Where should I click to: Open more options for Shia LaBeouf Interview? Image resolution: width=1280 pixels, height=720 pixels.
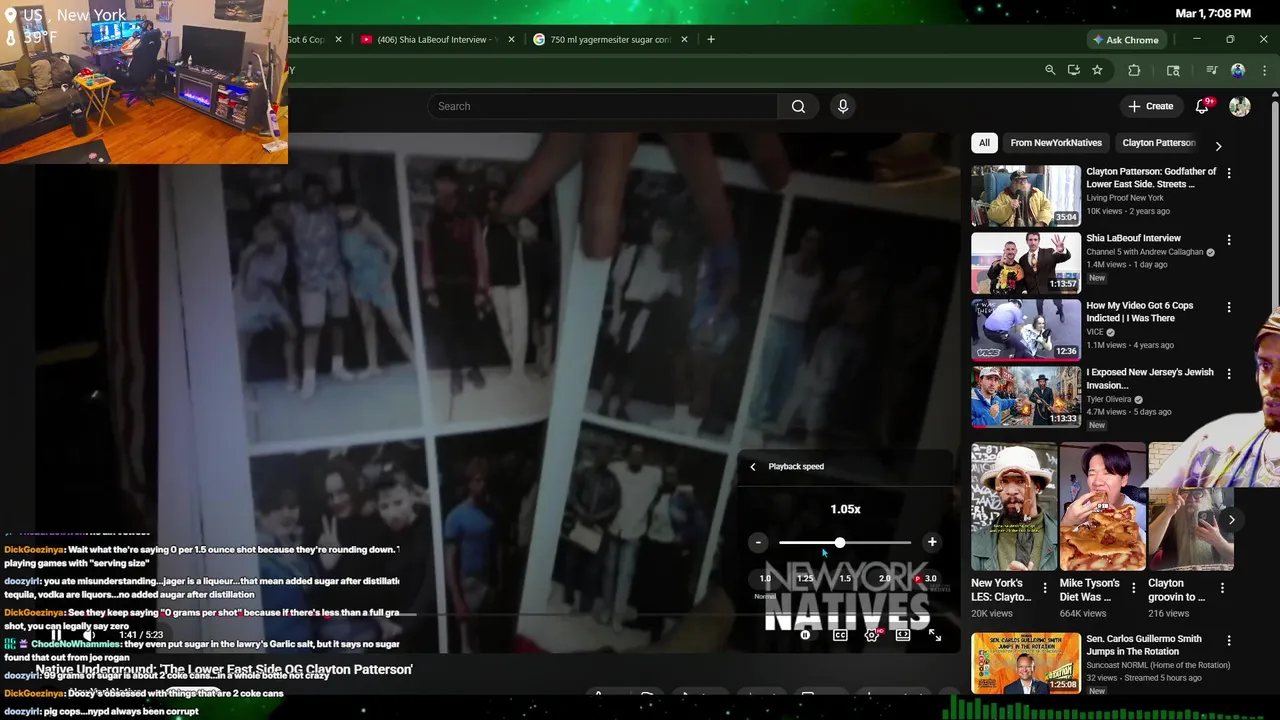click(1229, 240)
